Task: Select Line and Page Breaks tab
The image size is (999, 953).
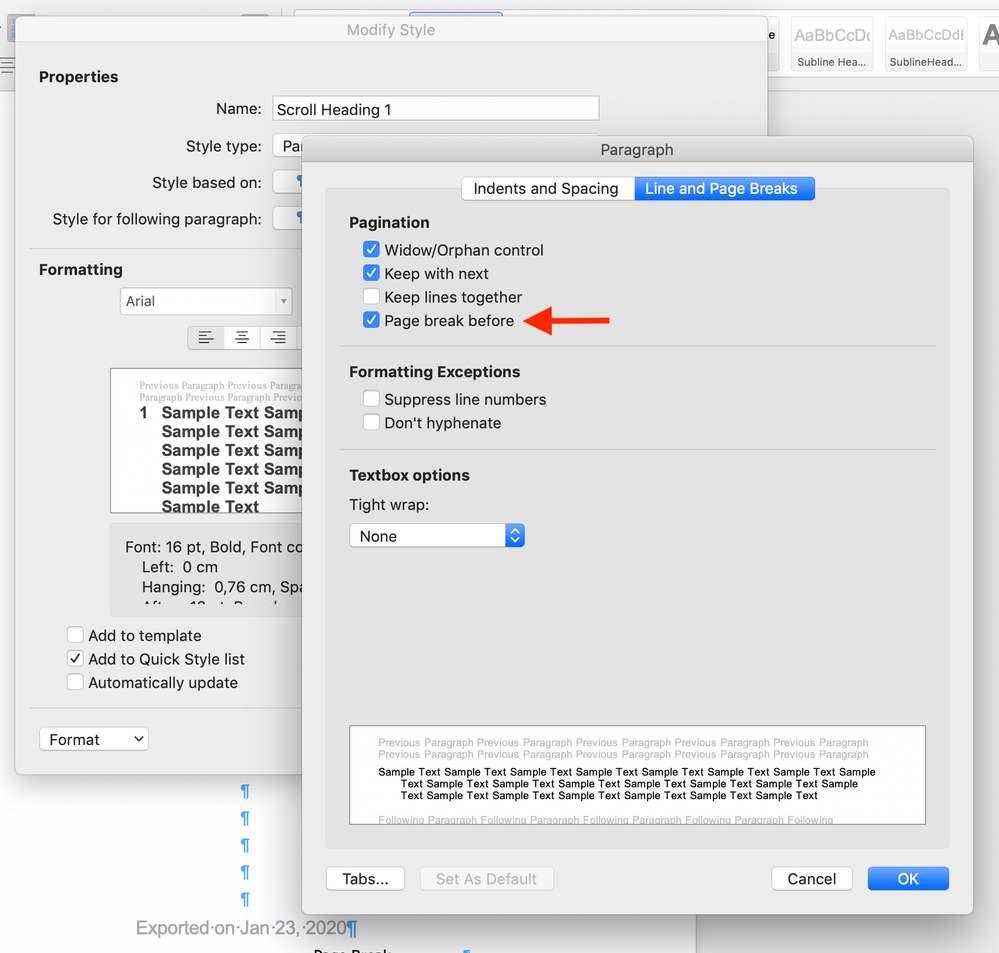Action: [x=724, y=189]
